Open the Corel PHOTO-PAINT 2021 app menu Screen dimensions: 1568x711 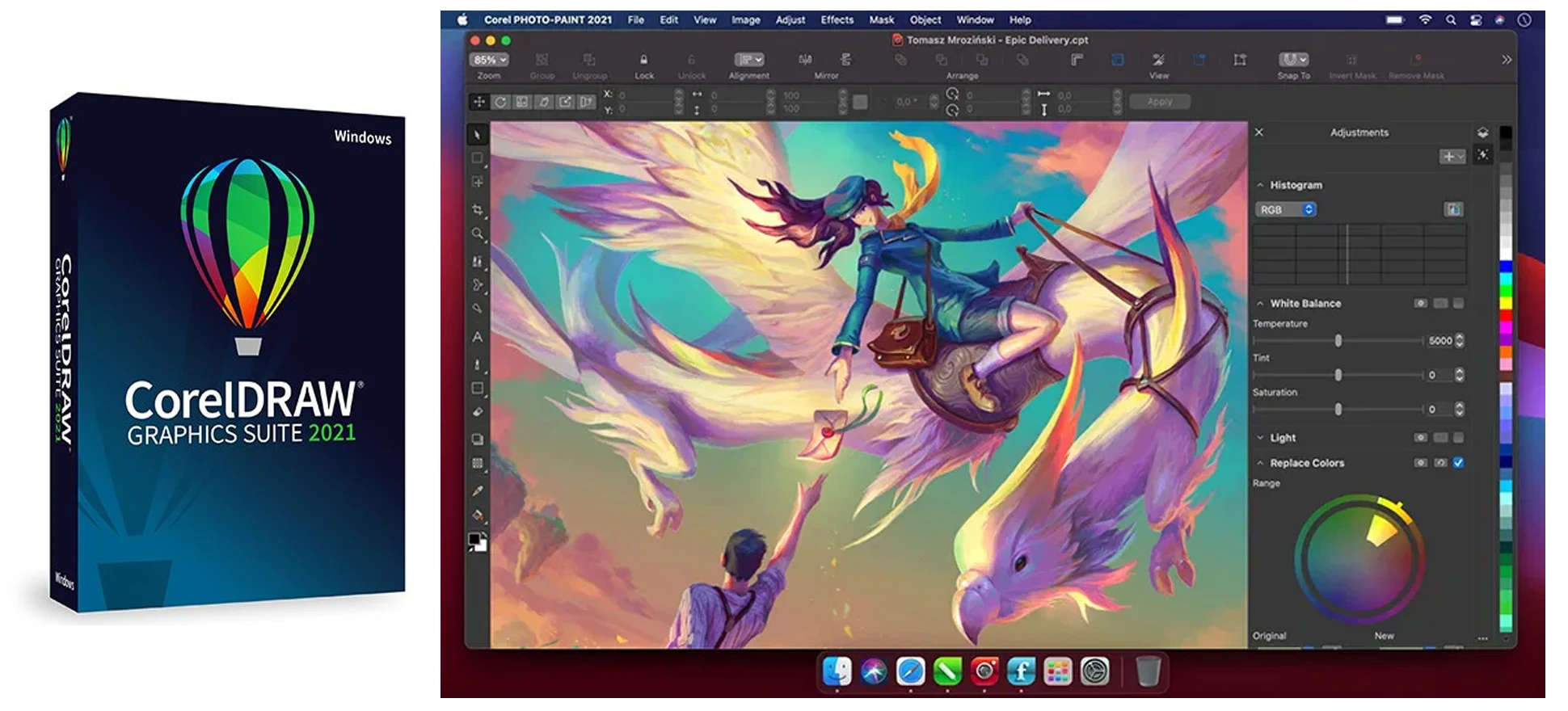tap(548, 19)
